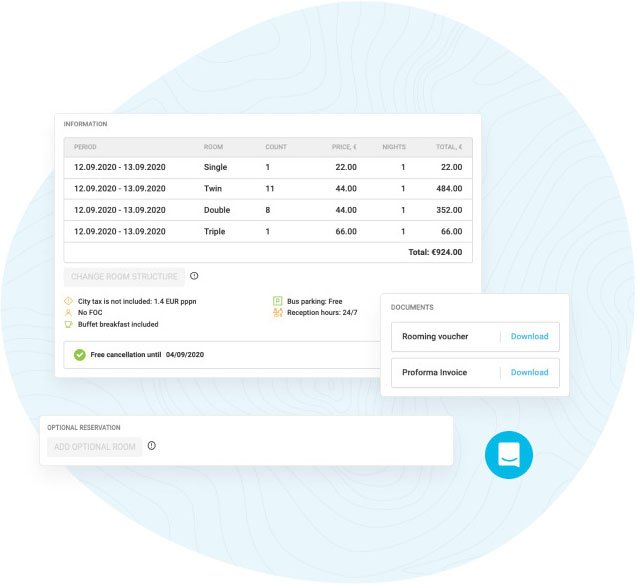637x585 pixels.
Task: Click info icon beside Add Optional Room
Action: pyautogui.click(x=152, y=446)
